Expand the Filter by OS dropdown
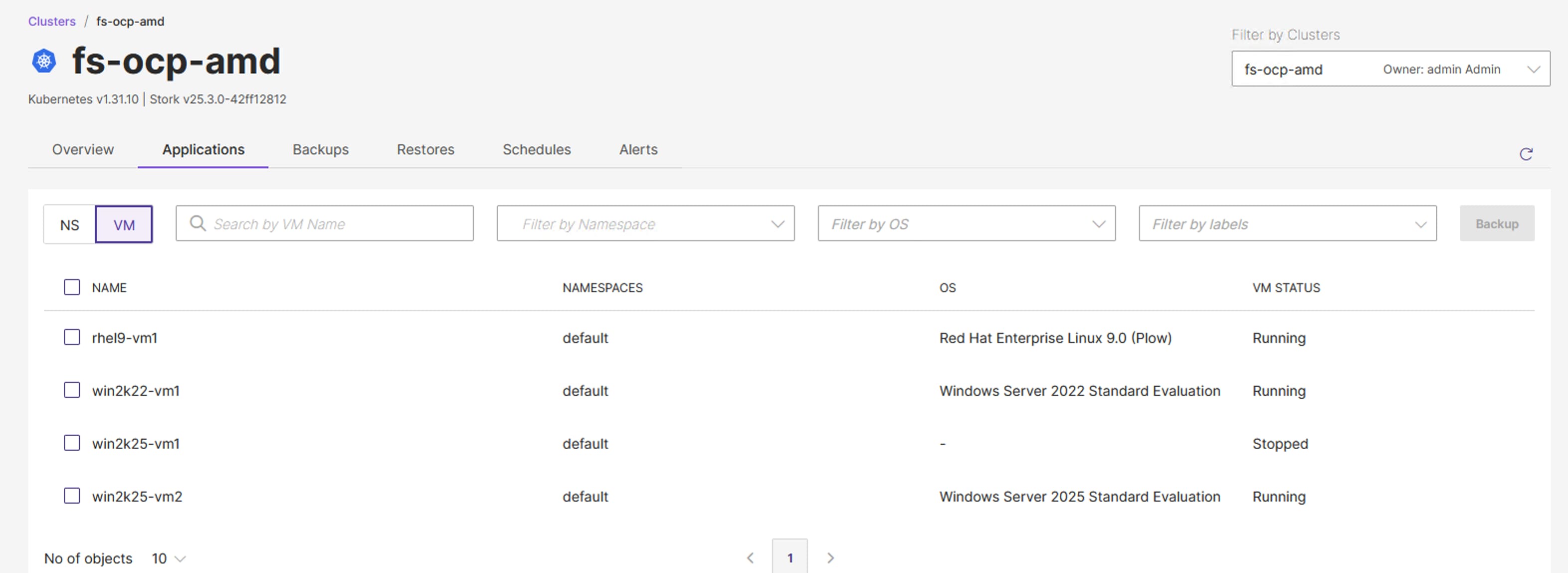The image size is (1568, 573). 966,224
